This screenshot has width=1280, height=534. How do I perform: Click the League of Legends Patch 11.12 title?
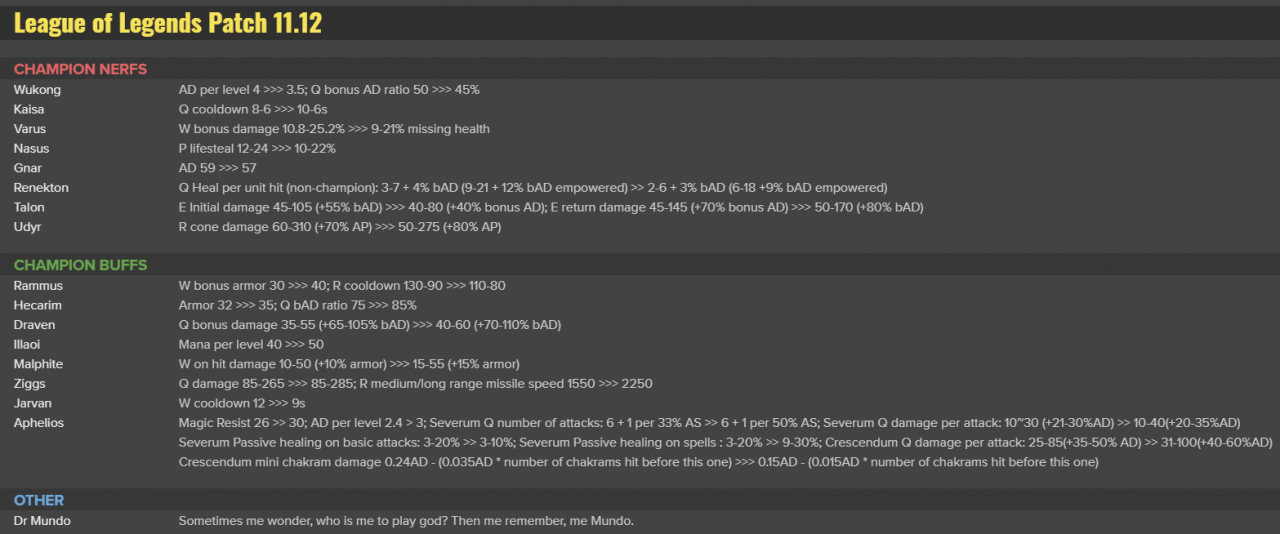pyautogui.click(x=168, y=23)
